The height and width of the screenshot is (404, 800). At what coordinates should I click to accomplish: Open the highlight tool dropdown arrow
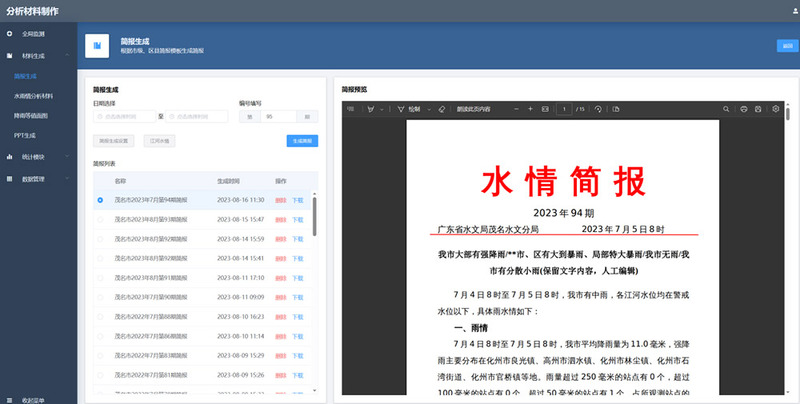point(382,110)
